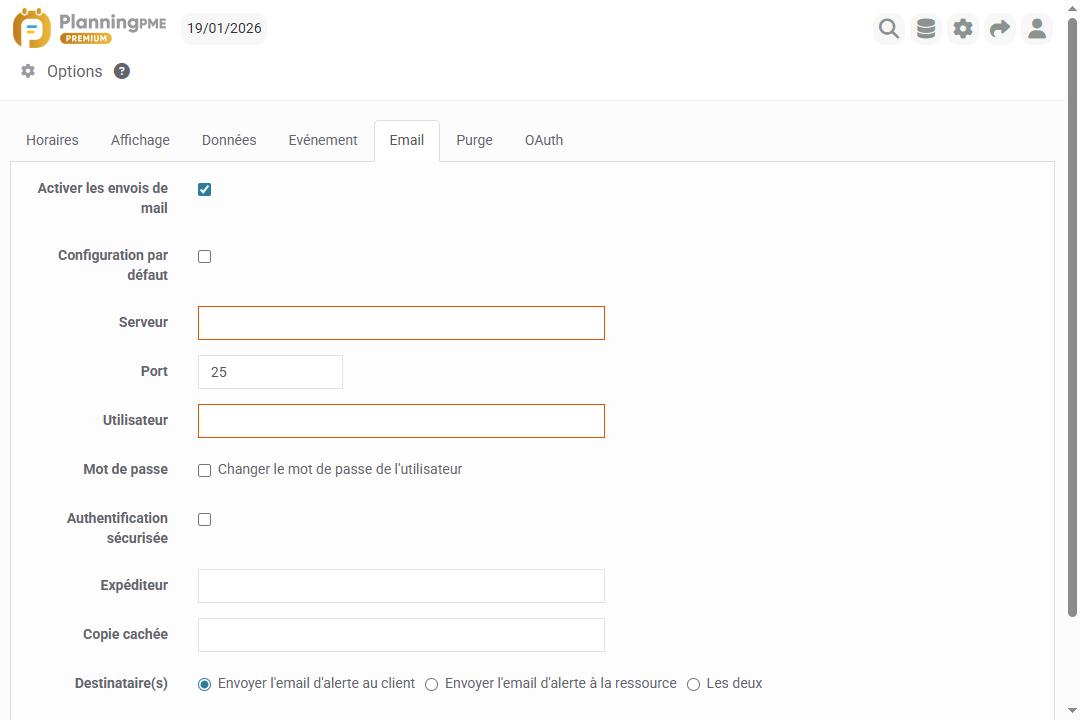The width and height of the screenshot is (1080, 720).
Task: Select the Email tab
Action: [406, 141]
